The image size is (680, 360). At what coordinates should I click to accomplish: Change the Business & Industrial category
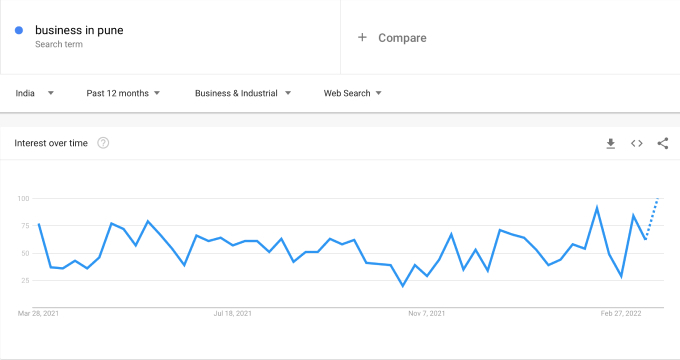click(x=243, y=93)
